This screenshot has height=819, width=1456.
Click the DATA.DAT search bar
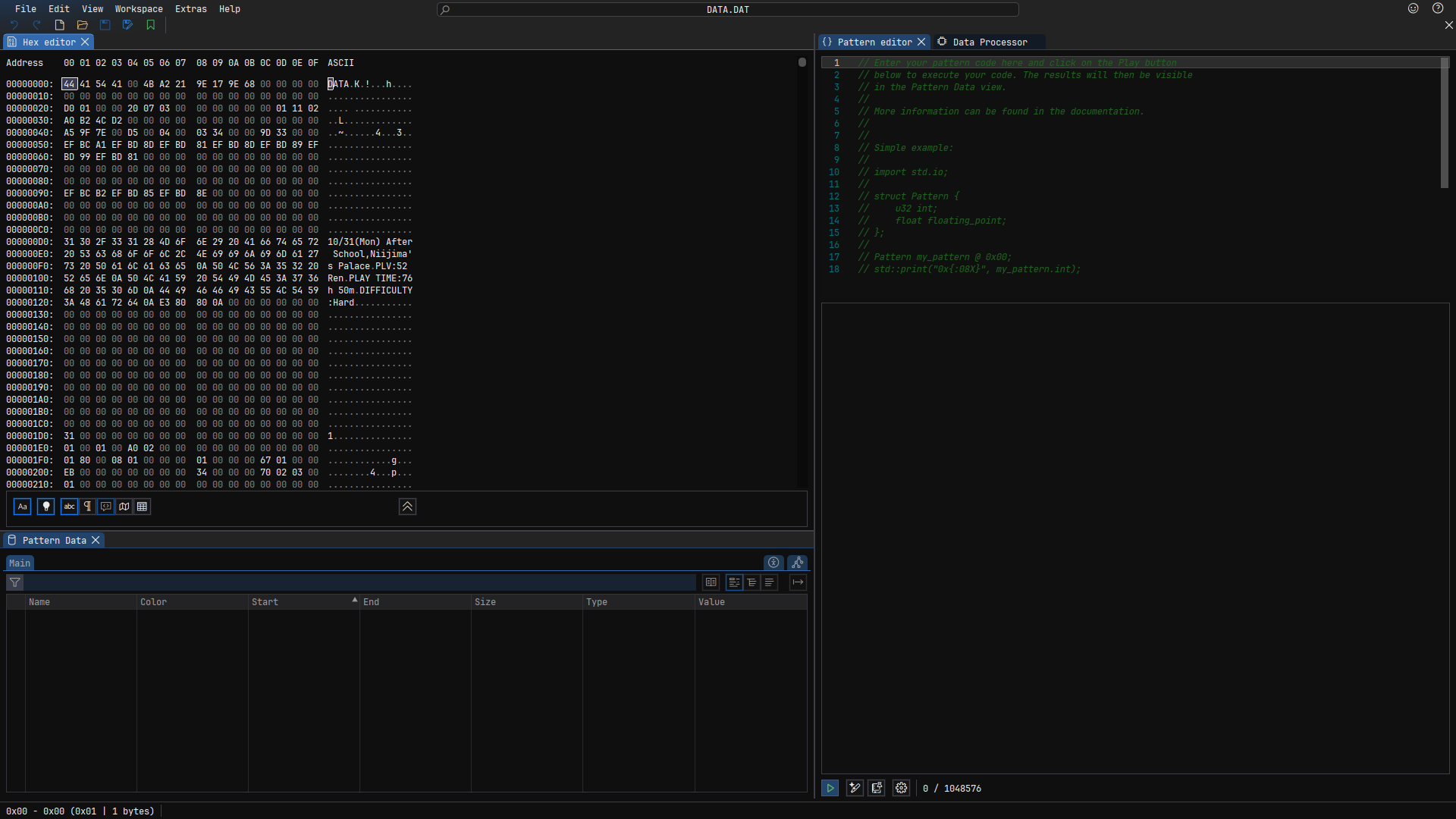tap(726, 9)
